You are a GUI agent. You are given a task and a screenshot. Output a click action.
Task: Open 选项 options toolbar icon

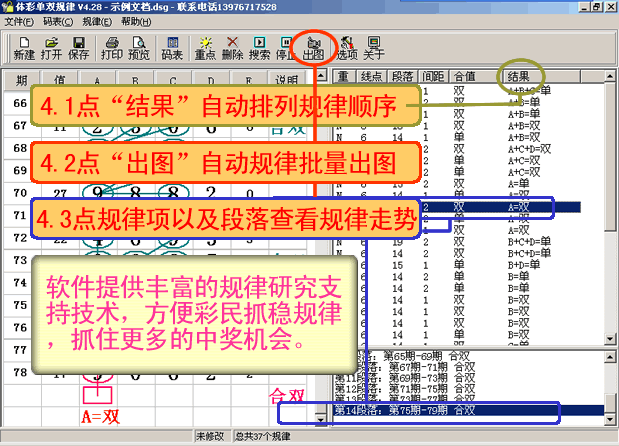point(347,48)
